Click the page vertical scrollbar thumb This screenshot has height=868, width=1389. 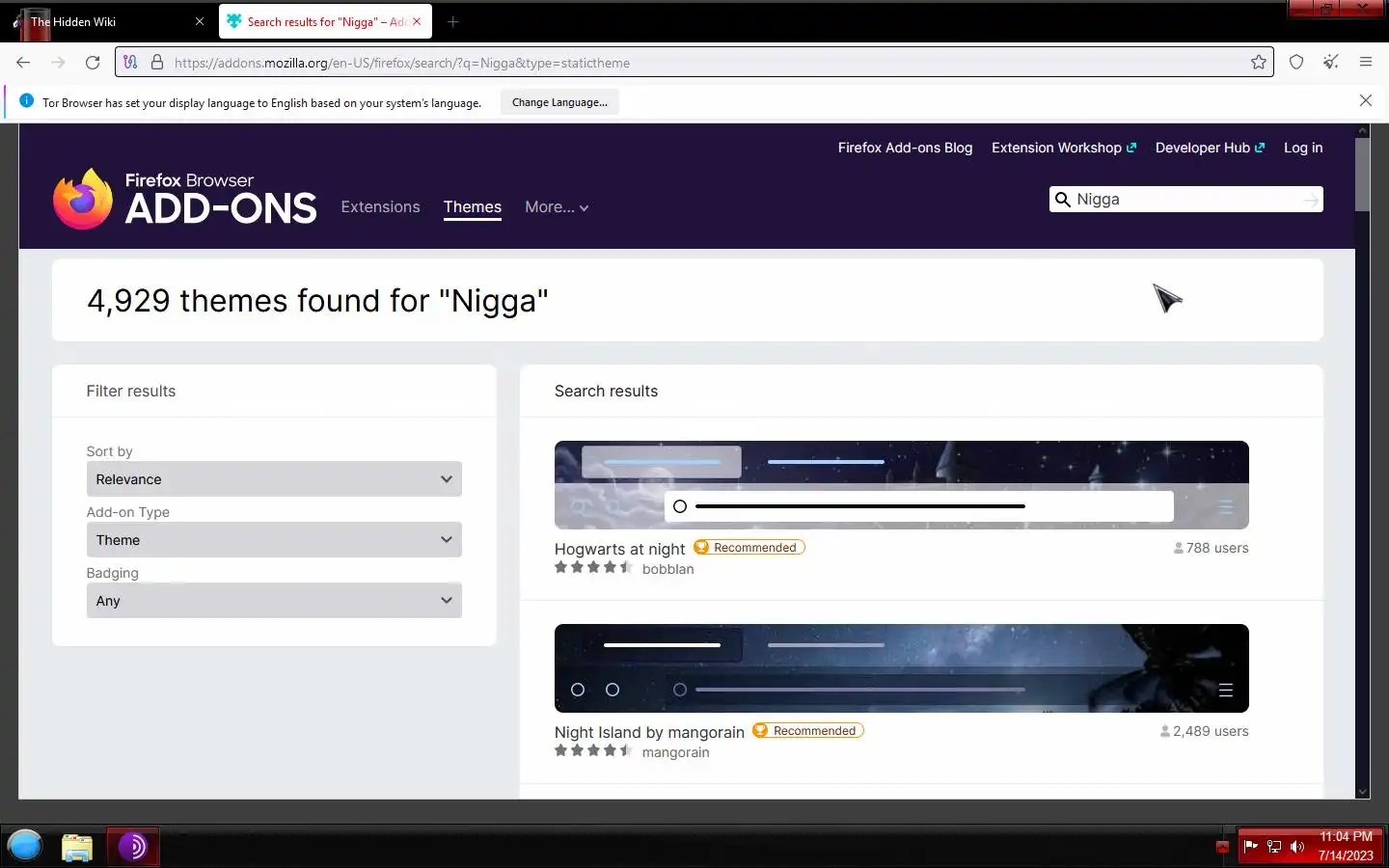(1362, 175)
